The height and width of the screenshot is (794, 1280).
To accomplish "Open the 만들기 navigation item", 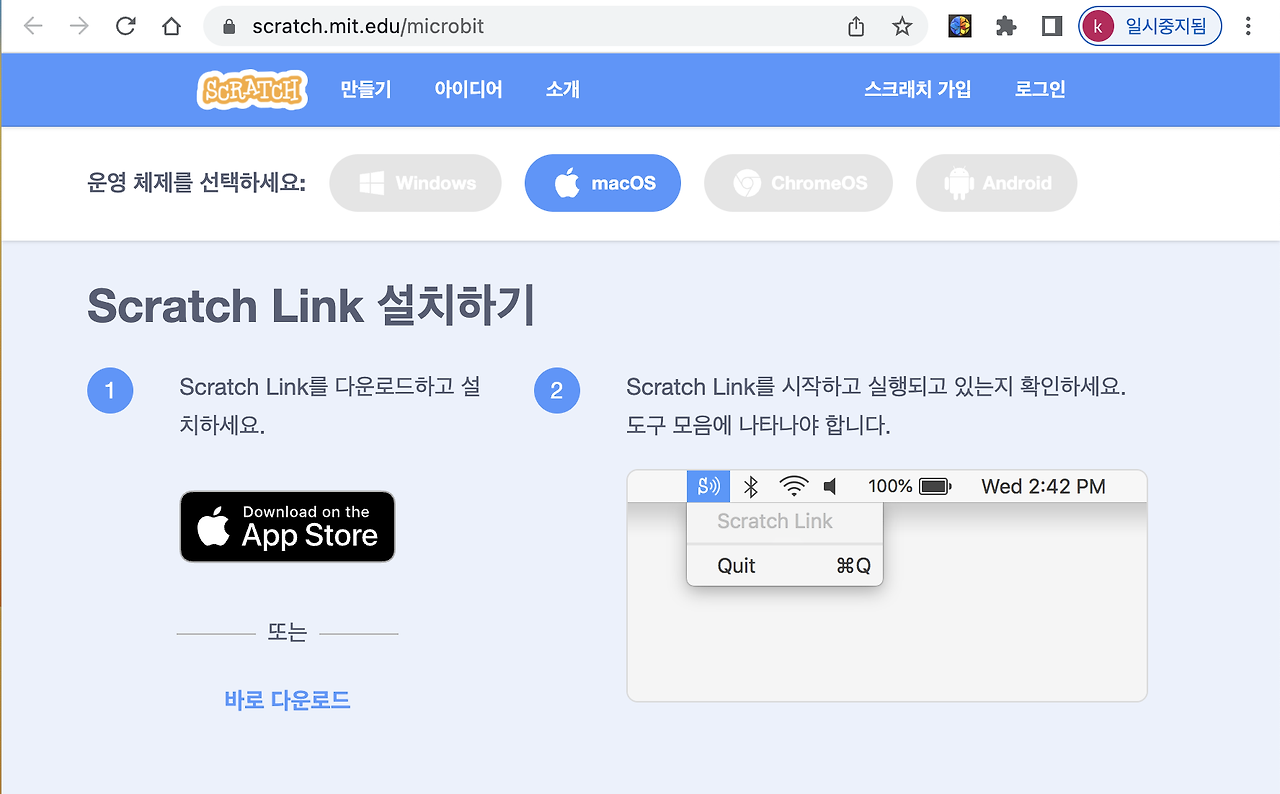I will point(366,89).
